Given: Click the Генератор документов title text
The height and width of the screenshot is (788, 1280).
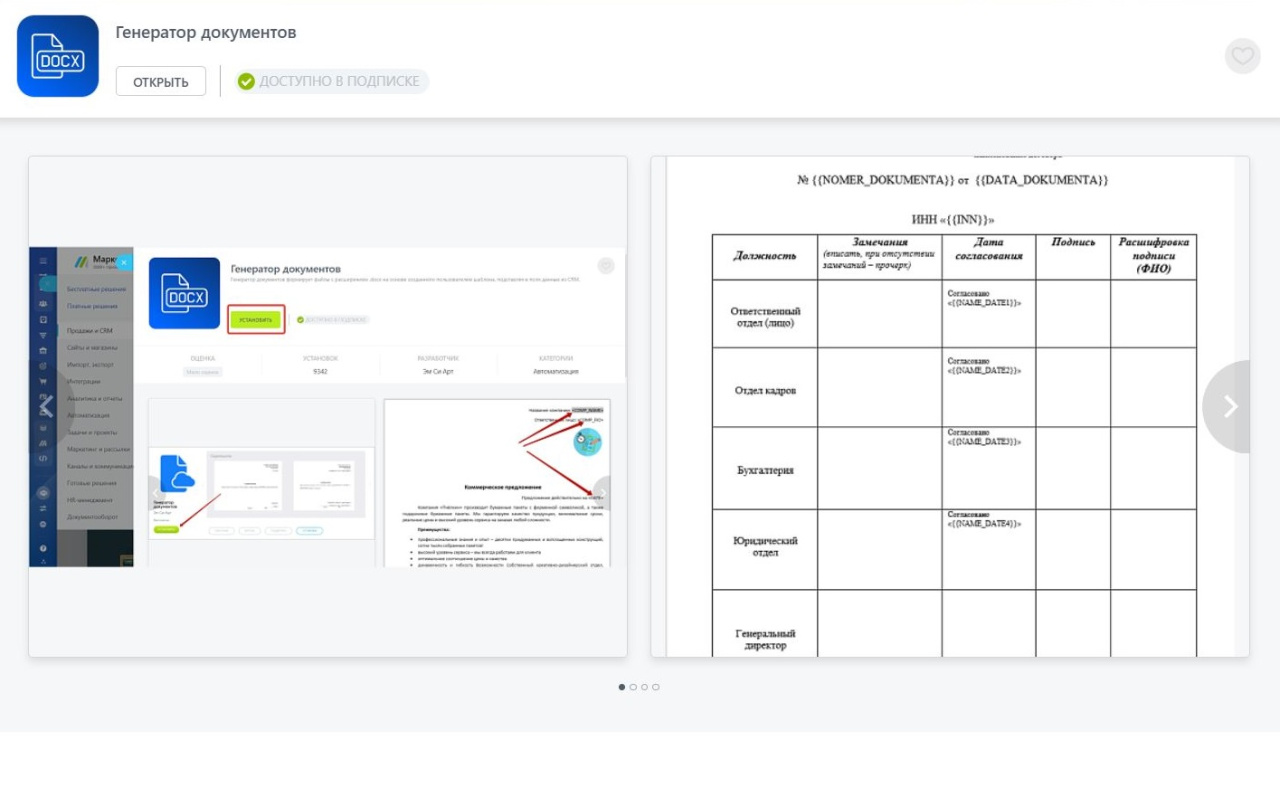Looking at the screenshot, I should pos(206,32).
